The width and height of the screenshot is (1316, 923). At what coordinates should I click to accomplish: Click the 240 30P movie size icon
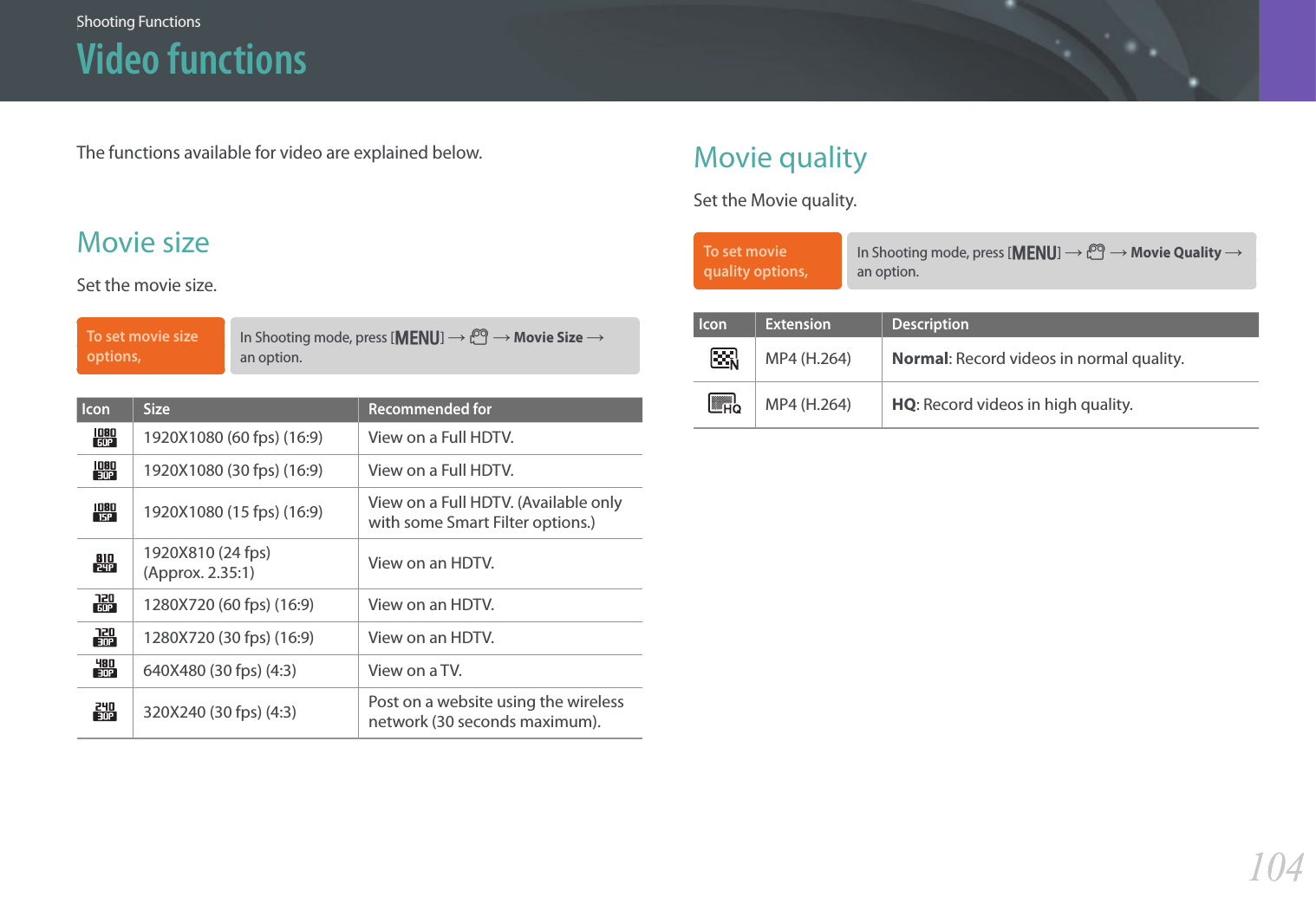tap(105, 712)
